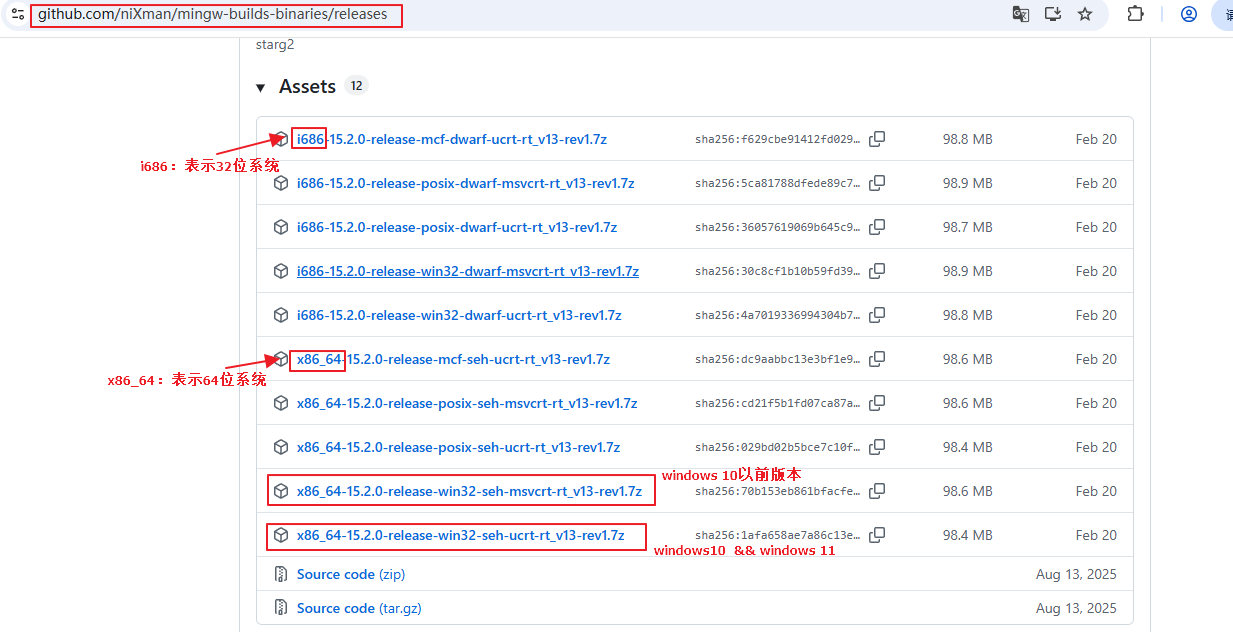Click the 98.7 MB file size
The image size is (1233, 632).
tap(967, 227)
